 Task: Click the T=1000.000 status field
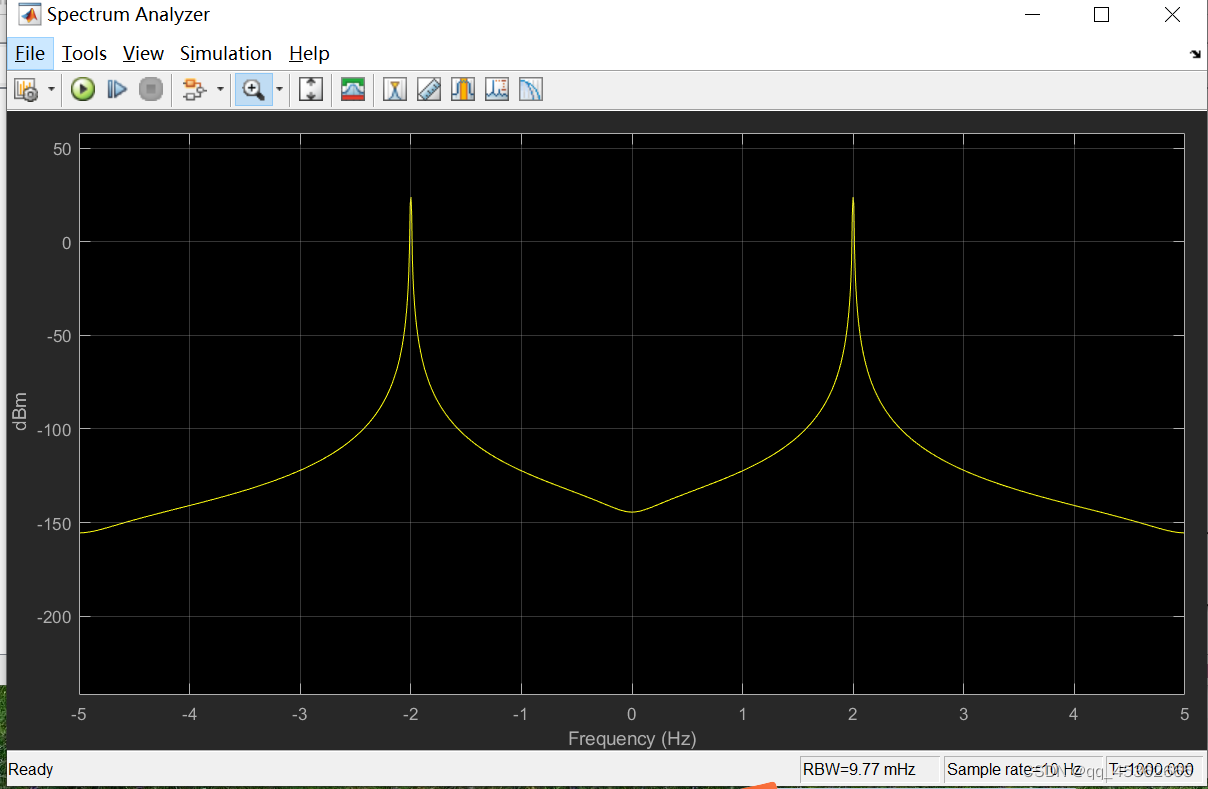pyautogui.click(x=1153, y=769)
